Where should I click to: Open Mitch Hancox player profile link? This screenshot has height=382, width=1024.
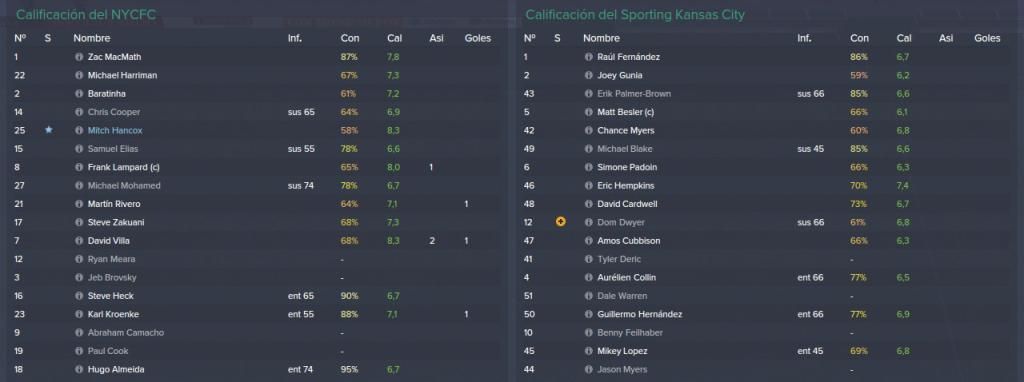tap(115, 131)
